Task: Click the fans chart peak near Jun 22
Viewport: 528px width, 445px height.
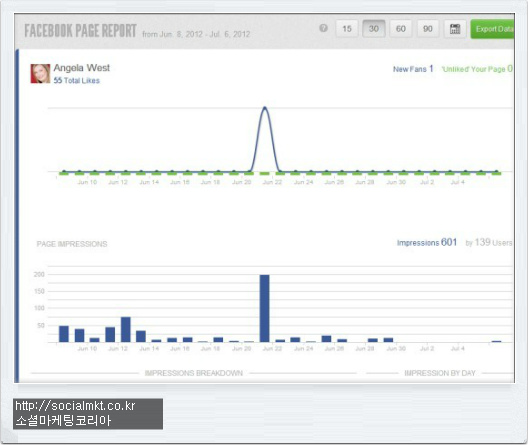Action: 265,108
